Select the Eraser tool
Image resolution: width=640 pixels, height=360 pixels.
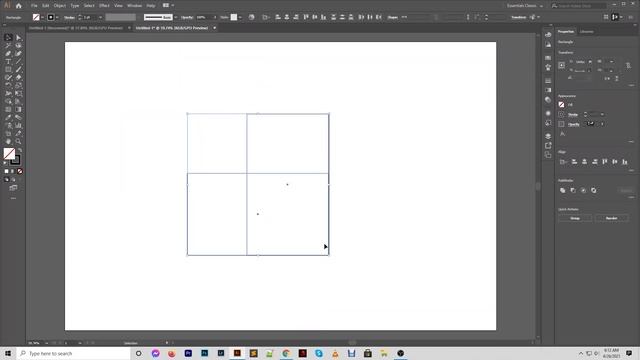18,78
